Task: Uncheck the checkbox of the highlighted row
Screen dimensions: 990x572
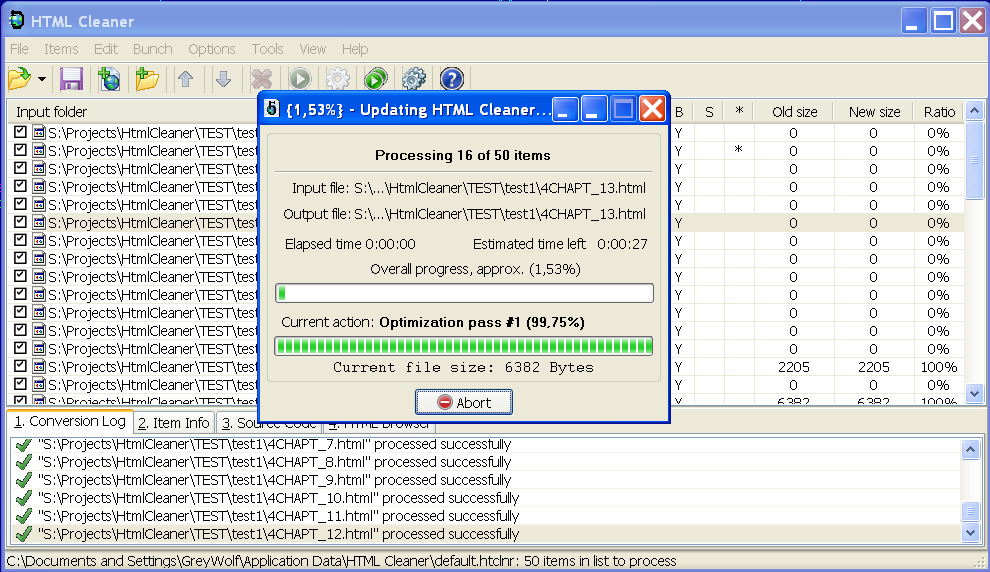Action: click(20, 222)
